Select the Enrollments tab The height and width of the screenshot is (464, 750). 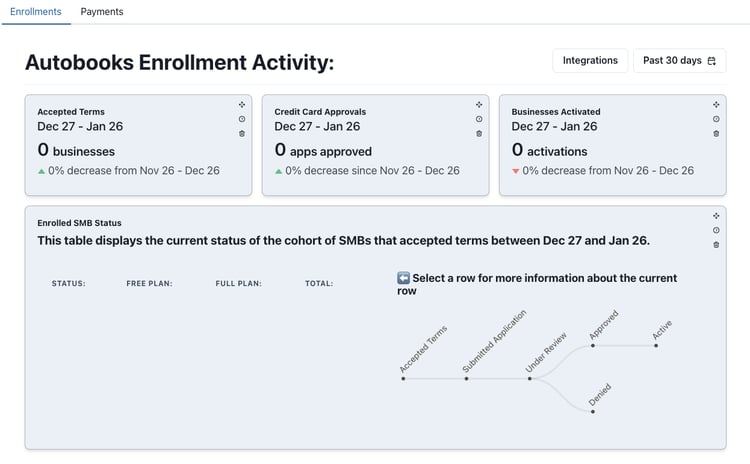coord(36,12)
